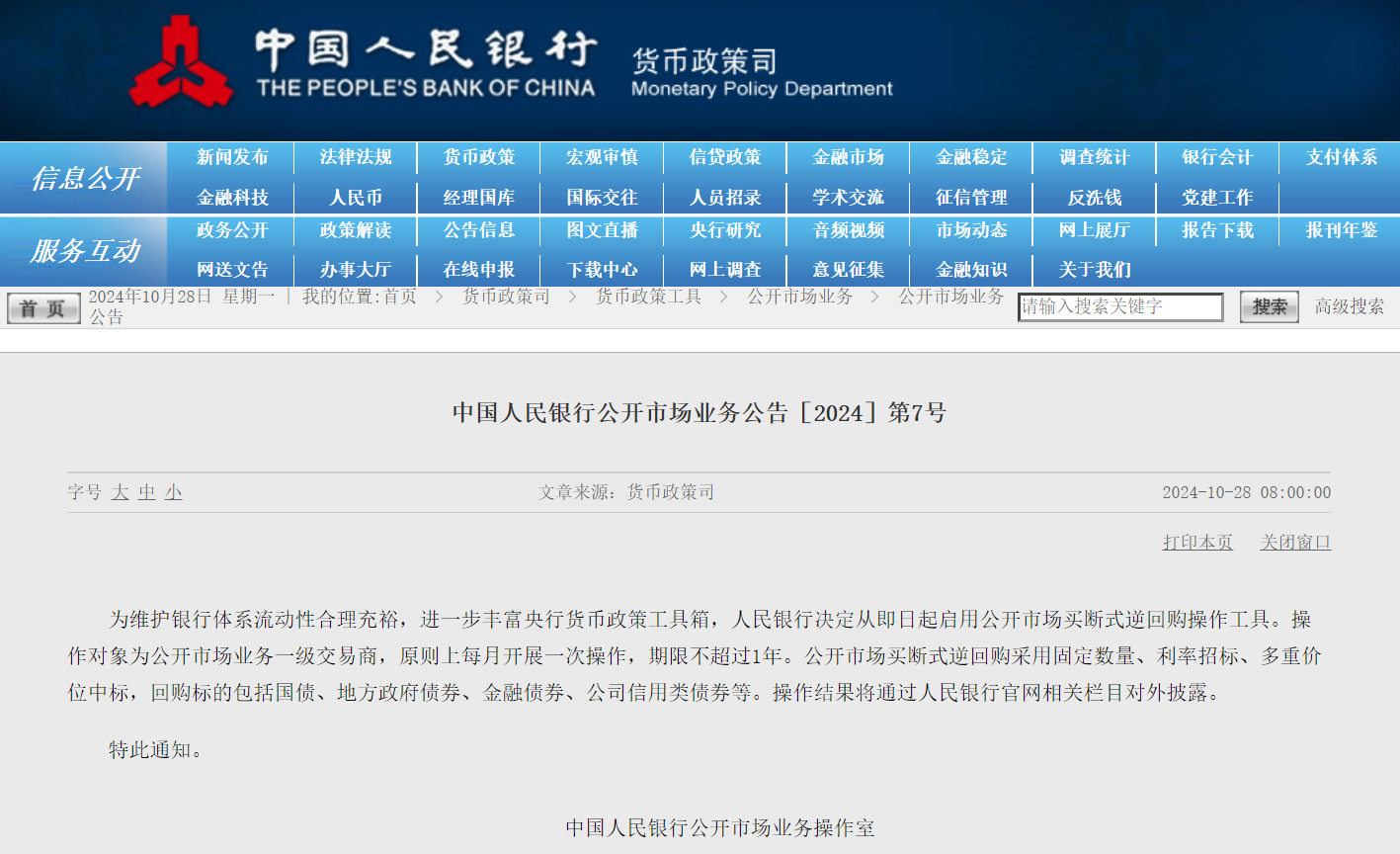Select 金融知识 service item

click(x=971, y=270)
